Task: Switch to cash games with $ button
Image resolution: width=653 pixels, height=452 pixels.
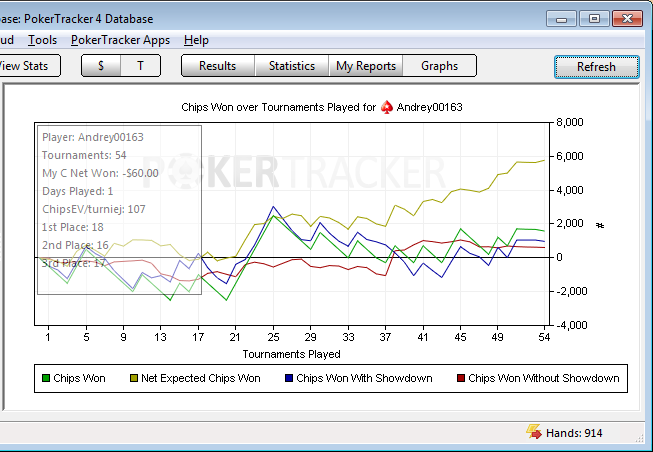Action: click(x=101, y=66)
